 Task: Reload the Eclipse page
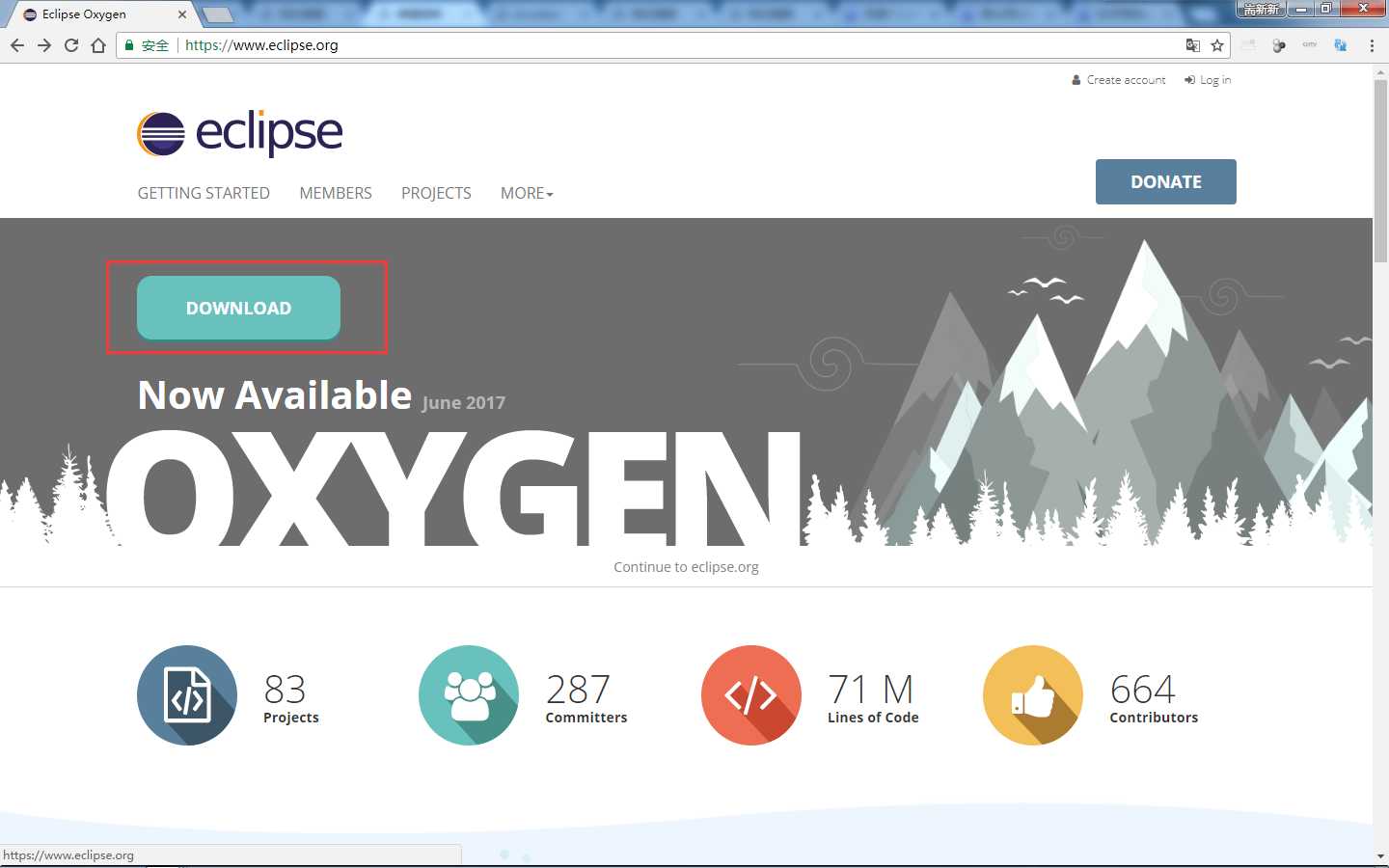click(x=71, y=45)
